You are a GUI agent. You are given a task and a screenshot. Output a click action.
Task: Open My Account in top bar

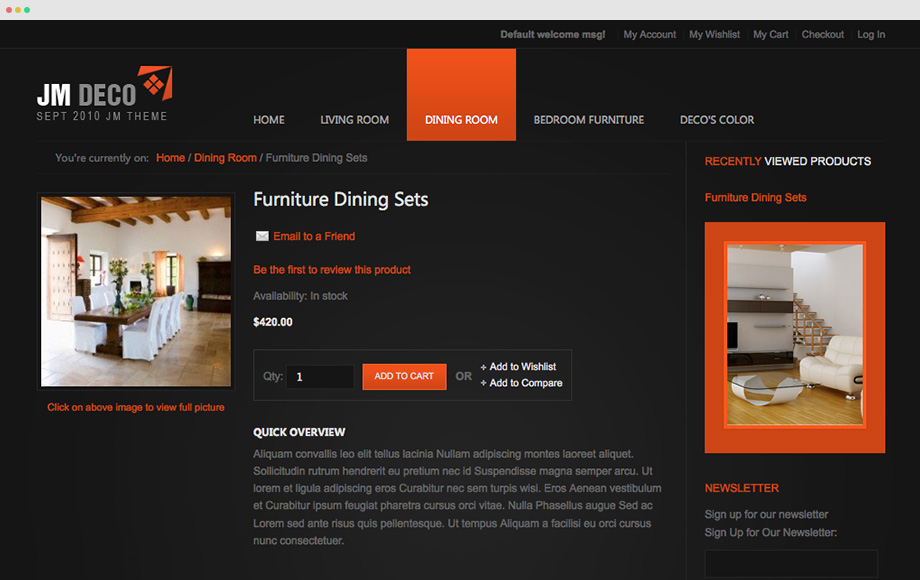(650, 35)
